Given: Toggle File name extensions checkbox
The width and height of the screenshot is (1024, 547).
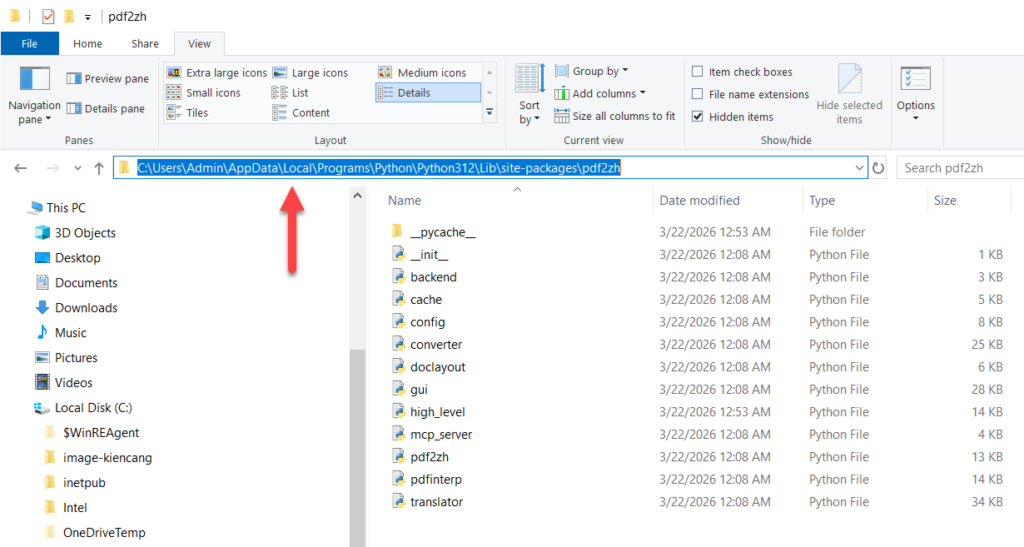Looking at the screenshot, I should point(697,94).
